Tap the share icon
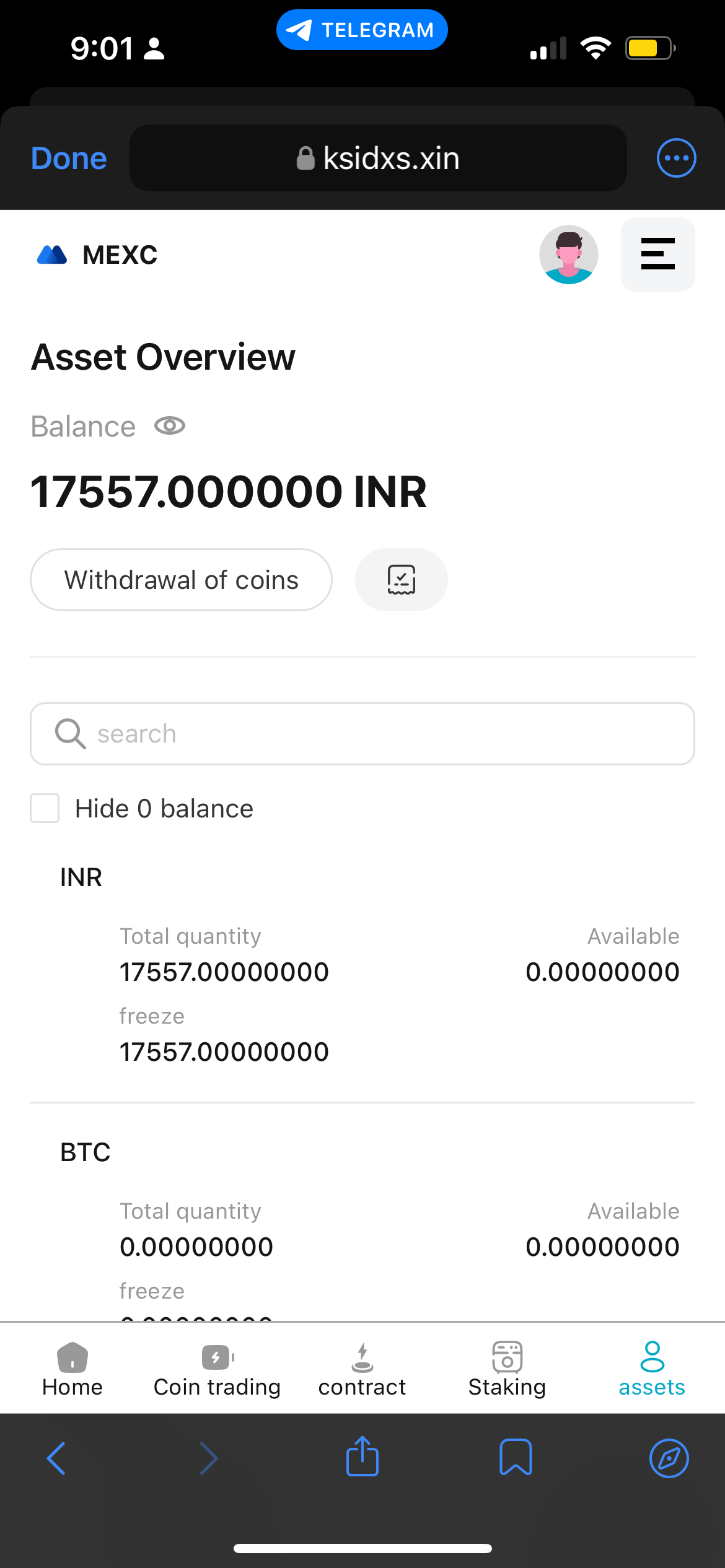725x1568 pixels. [362, 1457]
